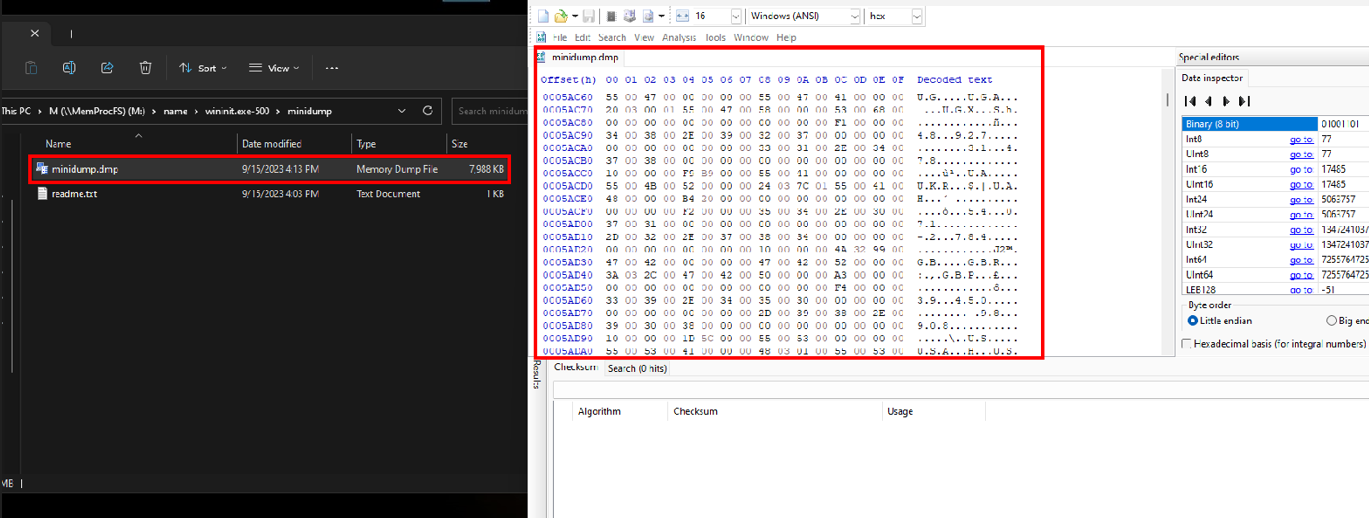The image size is (1369, 518).
Task: Switch to the Search (0 hits) tab
Action: tap(637, 369)
